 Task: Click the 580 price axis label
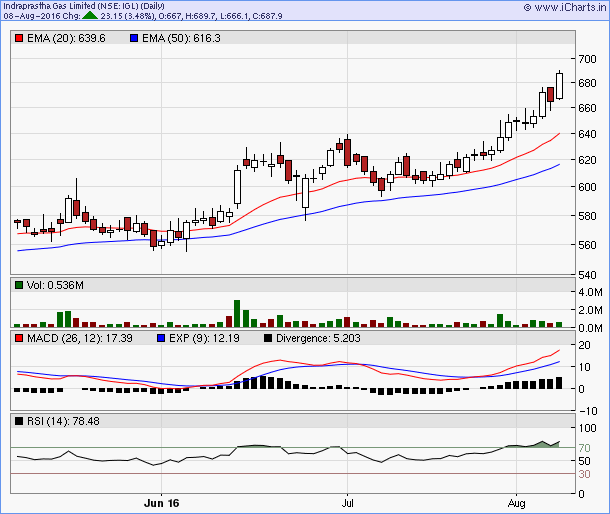point(587,216)
